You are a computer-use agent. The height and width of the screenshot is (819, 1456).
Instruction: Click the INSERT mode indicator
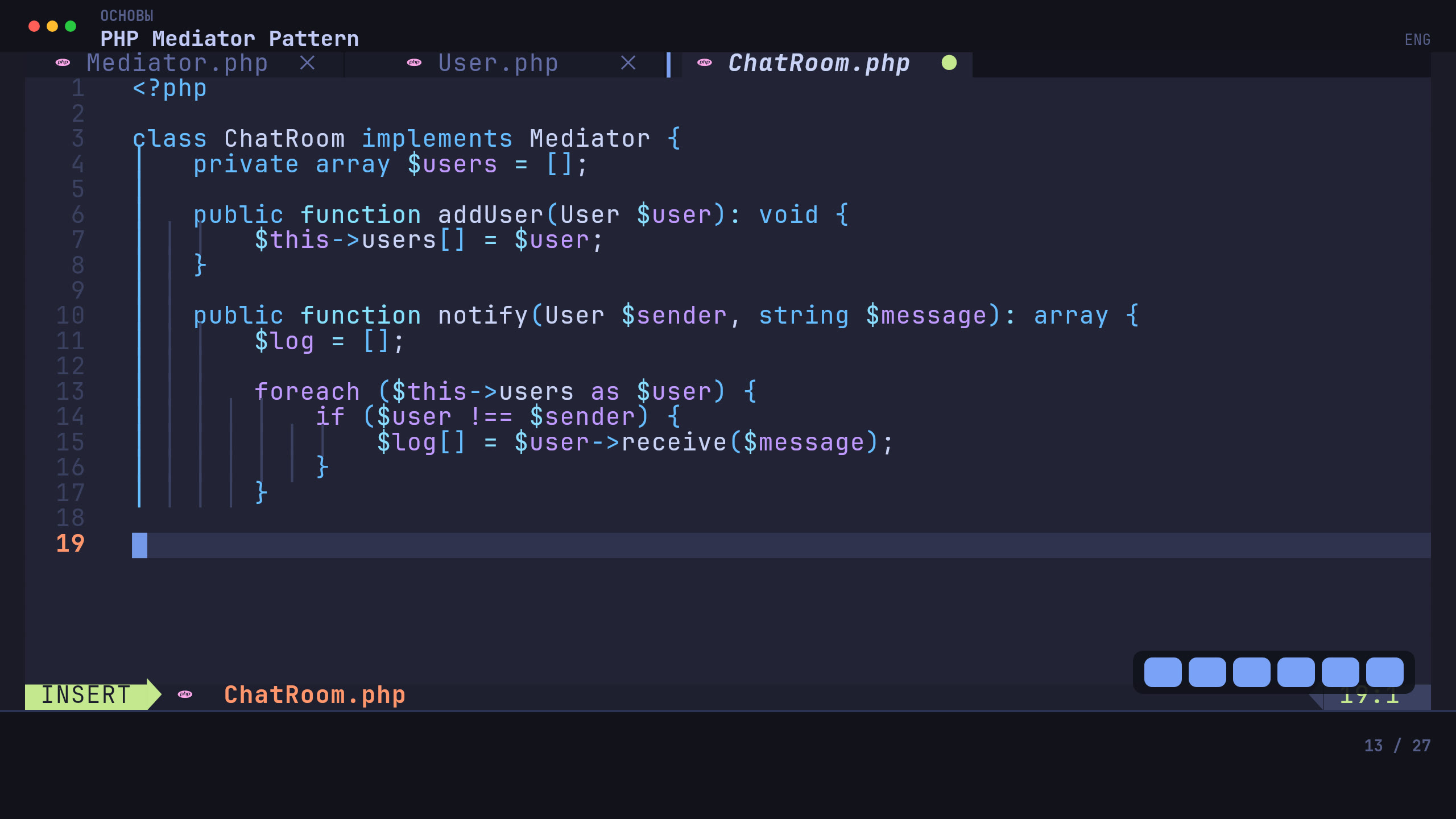coord(86,695)
